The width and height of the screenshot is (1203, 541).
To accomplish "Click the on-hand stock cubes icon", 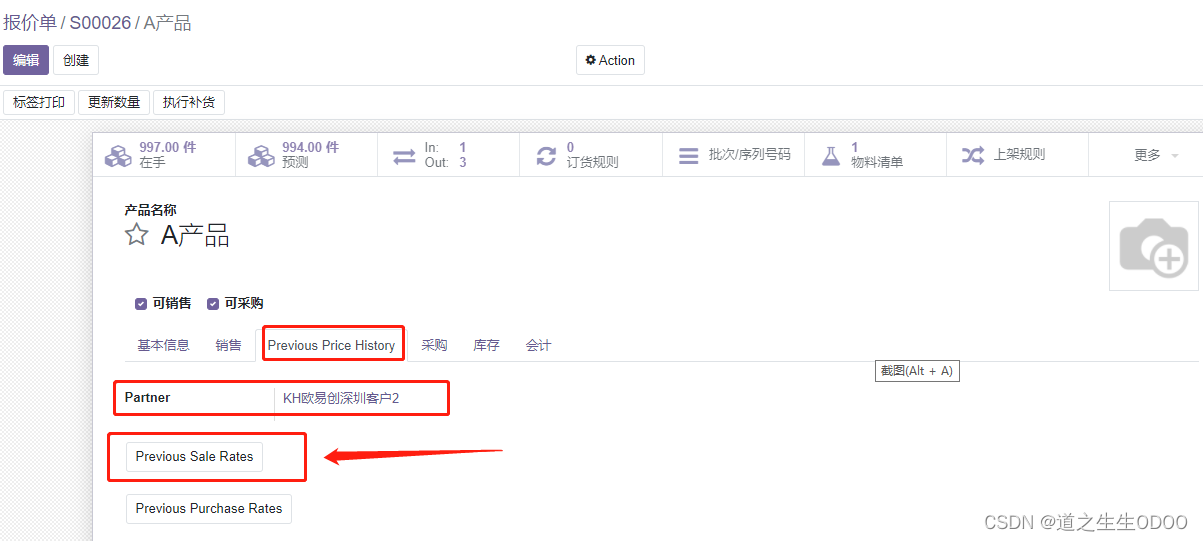I will coord(119,156).
